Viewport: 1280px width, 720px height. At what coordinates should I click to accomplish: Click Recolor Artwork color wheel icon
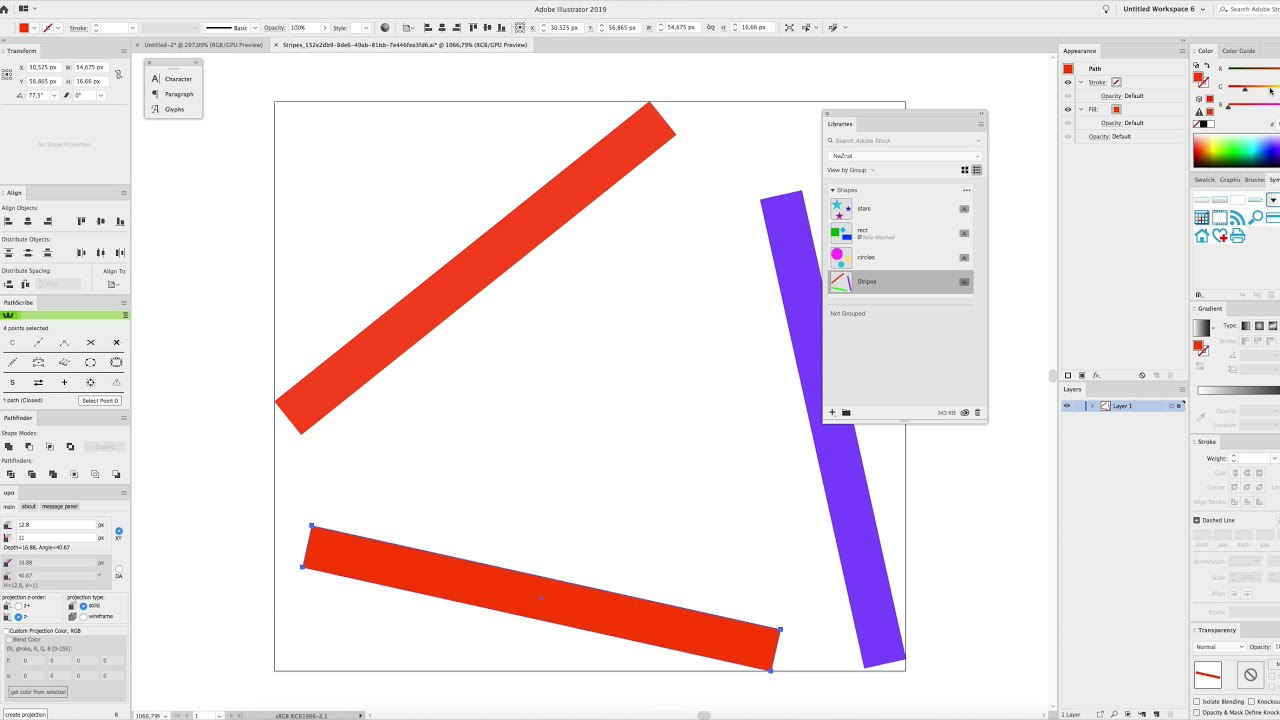coord(385,27)
